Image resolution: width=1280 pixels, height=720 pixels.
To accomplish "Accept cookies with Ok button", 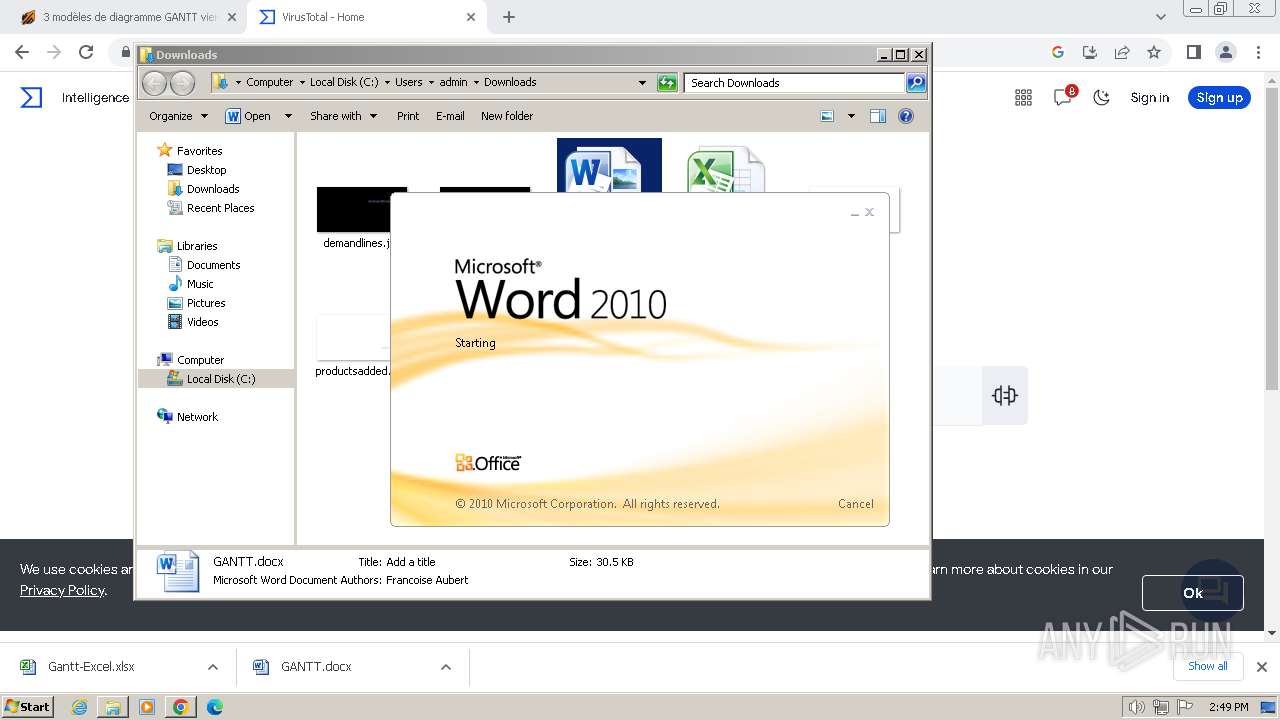I will 1192,593.
